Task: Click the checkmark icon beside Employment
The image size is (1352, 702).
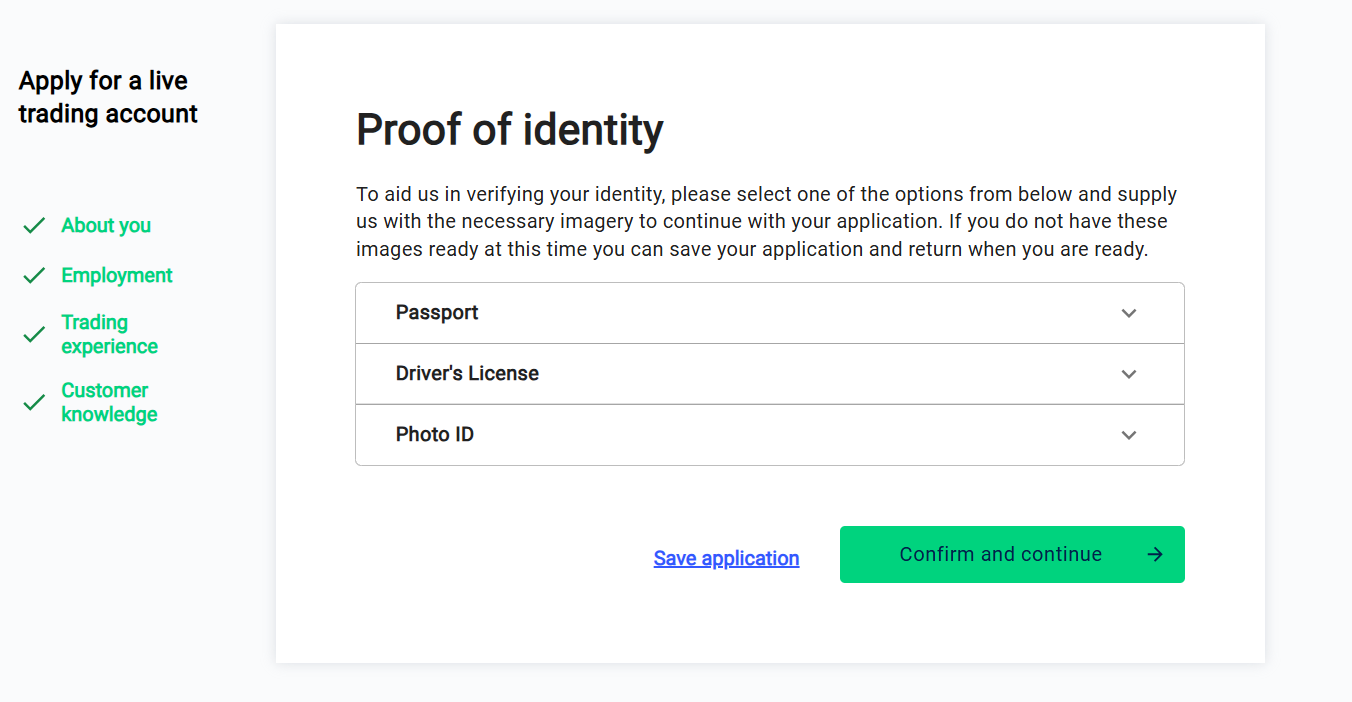Action: 34,275
